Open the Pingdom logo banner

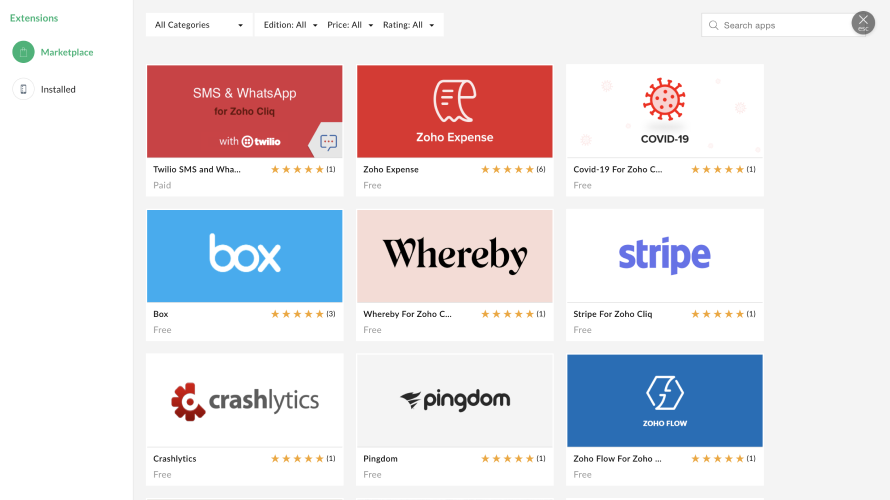tap(455, 401)
